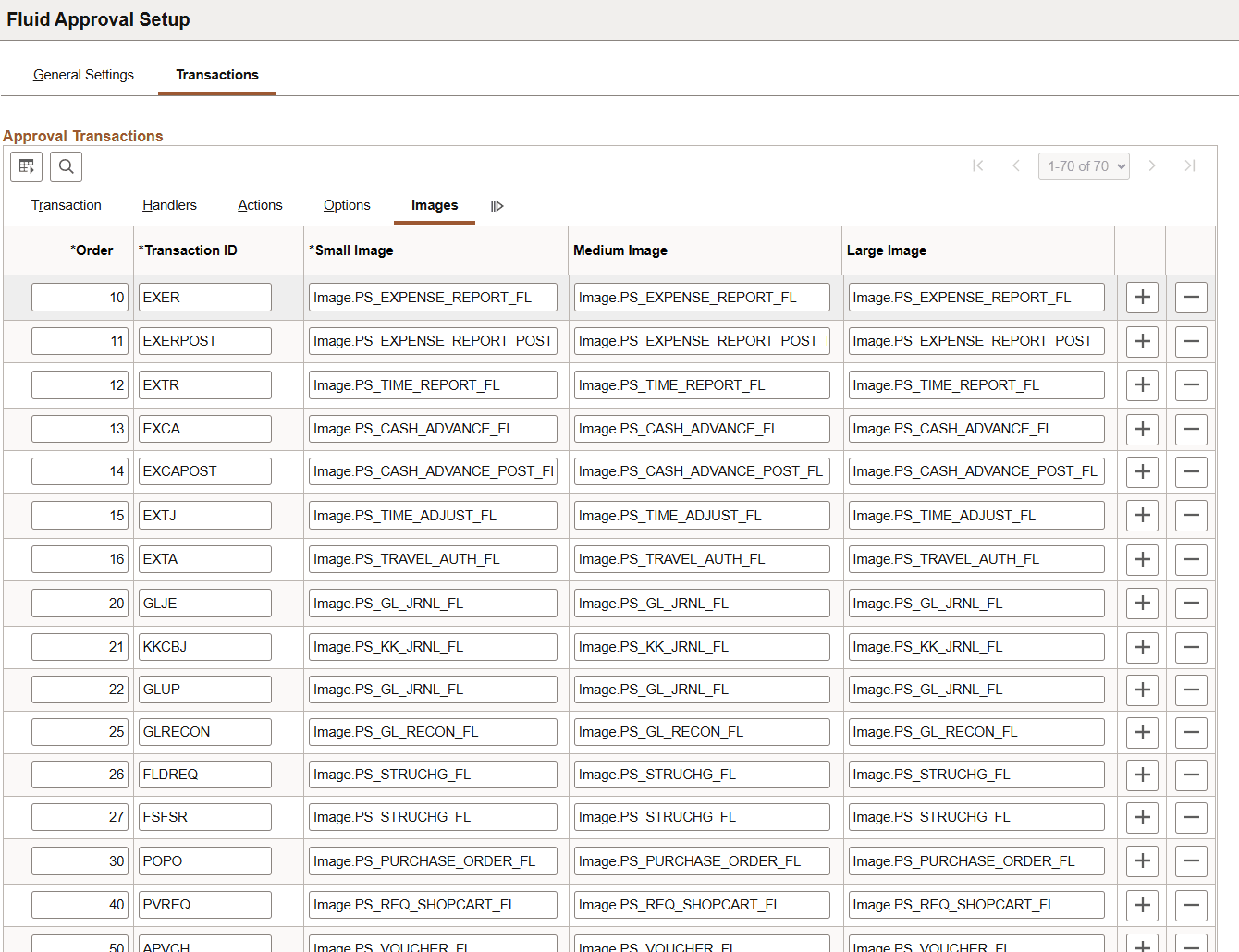Viewport: 1239px width, 952px height.
Task: Jump to the first page using the arrow
Action: pos(977,165)
